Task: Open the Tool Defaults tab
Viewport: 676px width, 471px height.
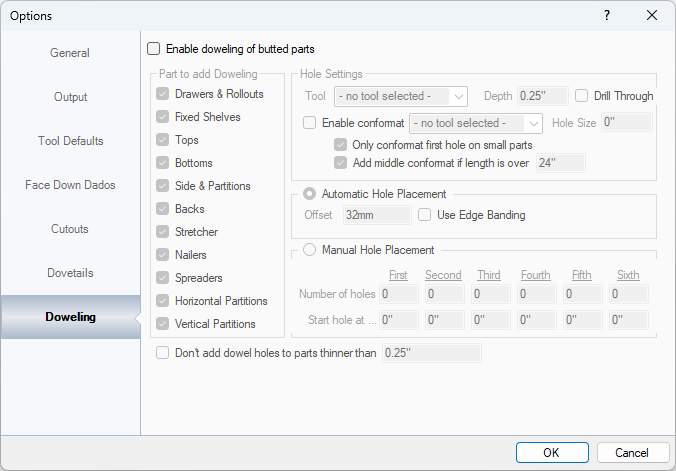Action: pos(70,141)
